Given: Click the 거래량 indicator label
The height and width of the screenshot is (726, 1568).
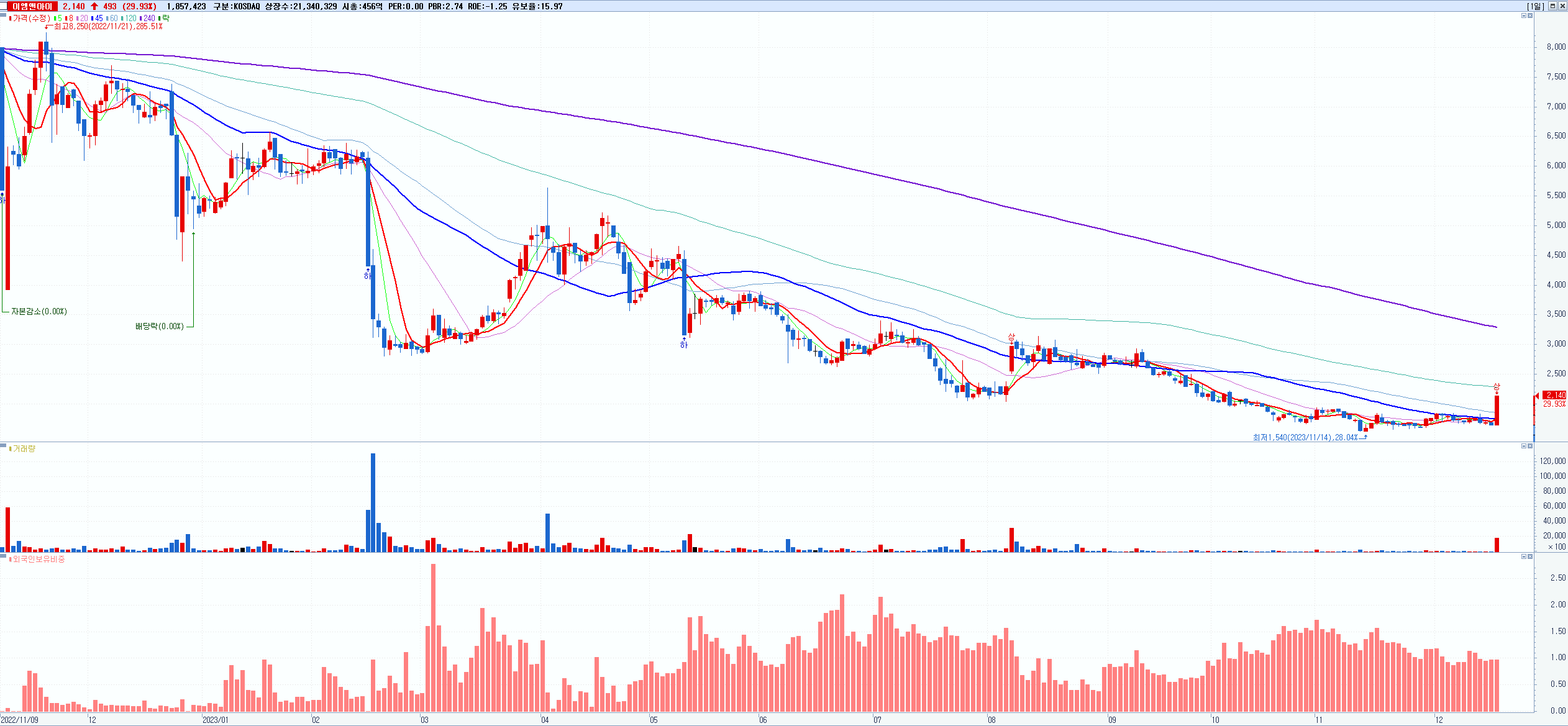Looking at the screenshot, I should 24,448.
